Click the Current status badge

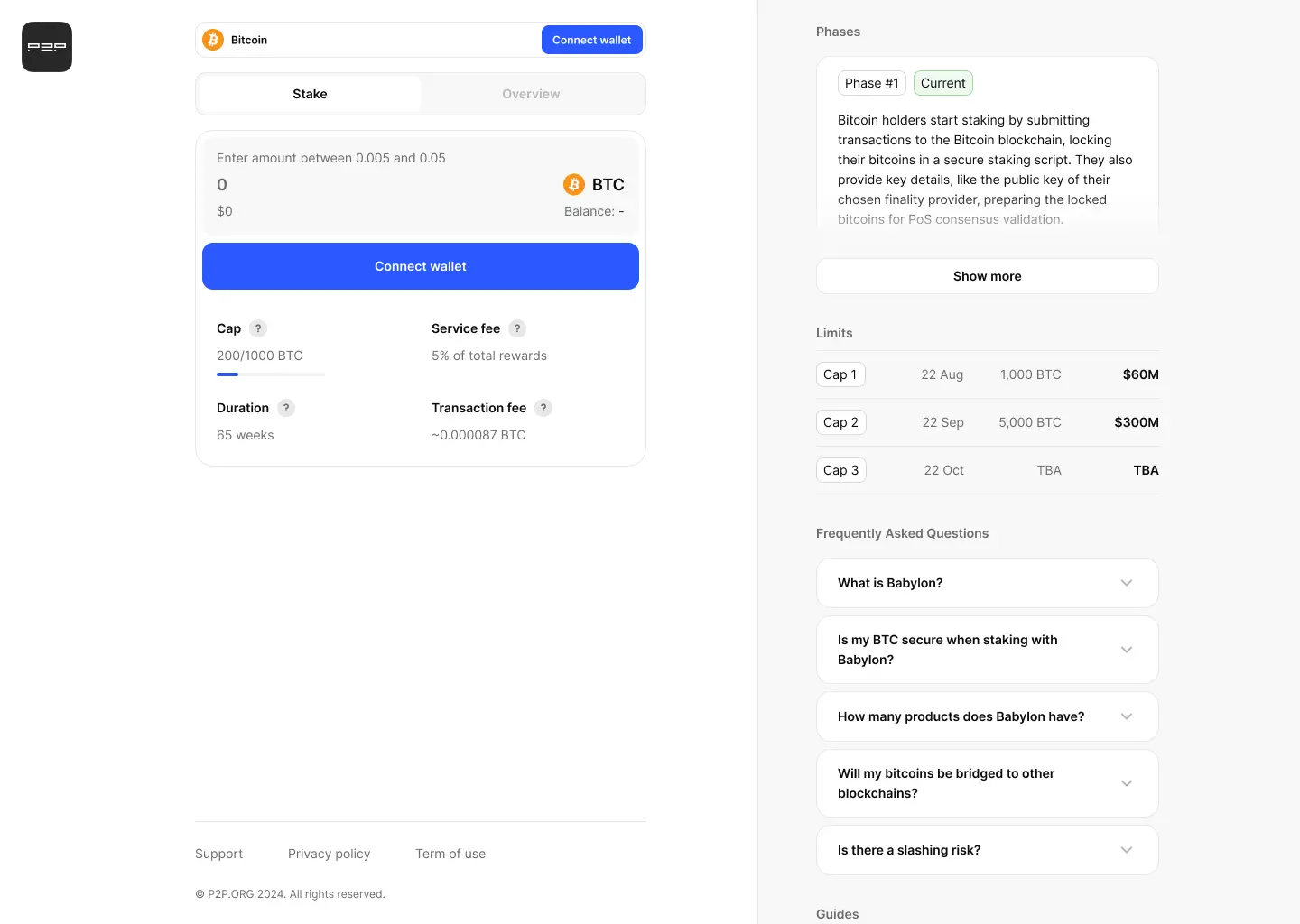(943, 83)
